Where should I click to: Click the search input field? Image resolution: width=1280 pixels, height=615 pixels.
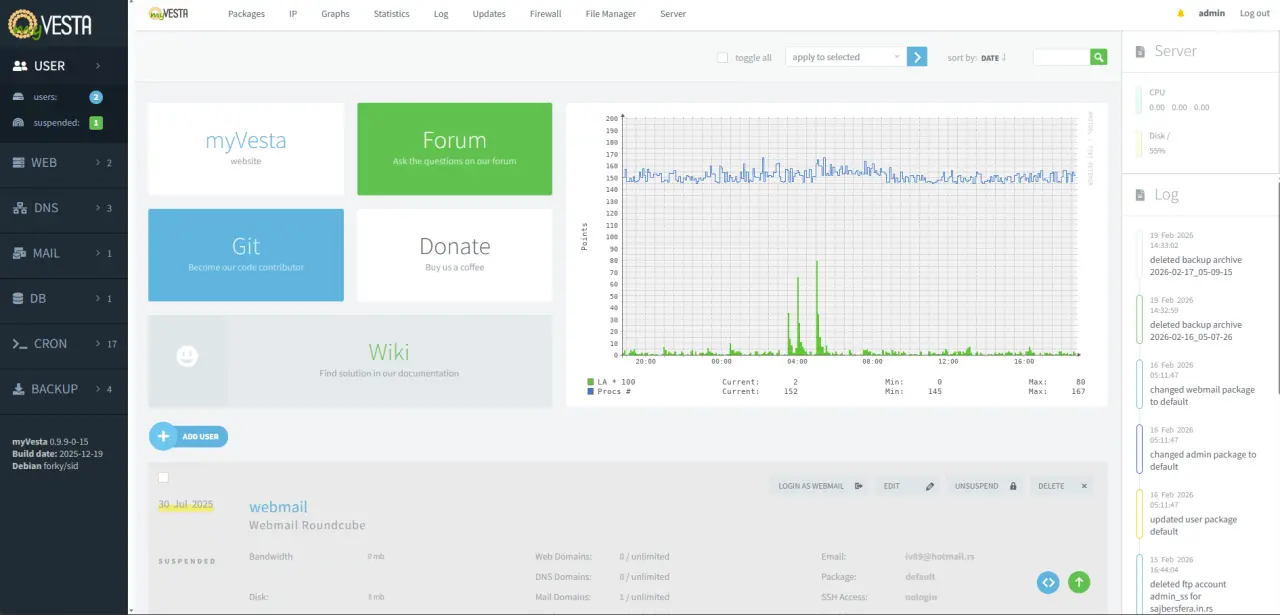click(x=1061, y=57)
